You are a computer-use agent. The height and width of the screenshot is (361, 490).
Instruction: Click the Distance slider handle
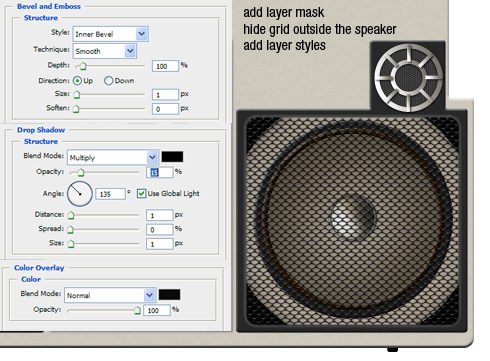(x=71, y=215)
